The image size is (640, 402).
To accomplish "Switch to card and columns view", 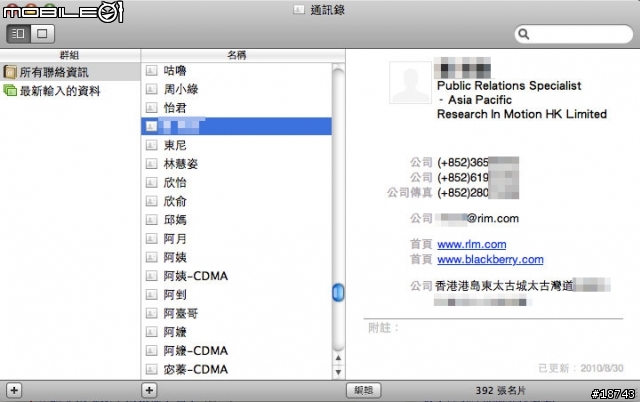I will [x=18, y=33].
